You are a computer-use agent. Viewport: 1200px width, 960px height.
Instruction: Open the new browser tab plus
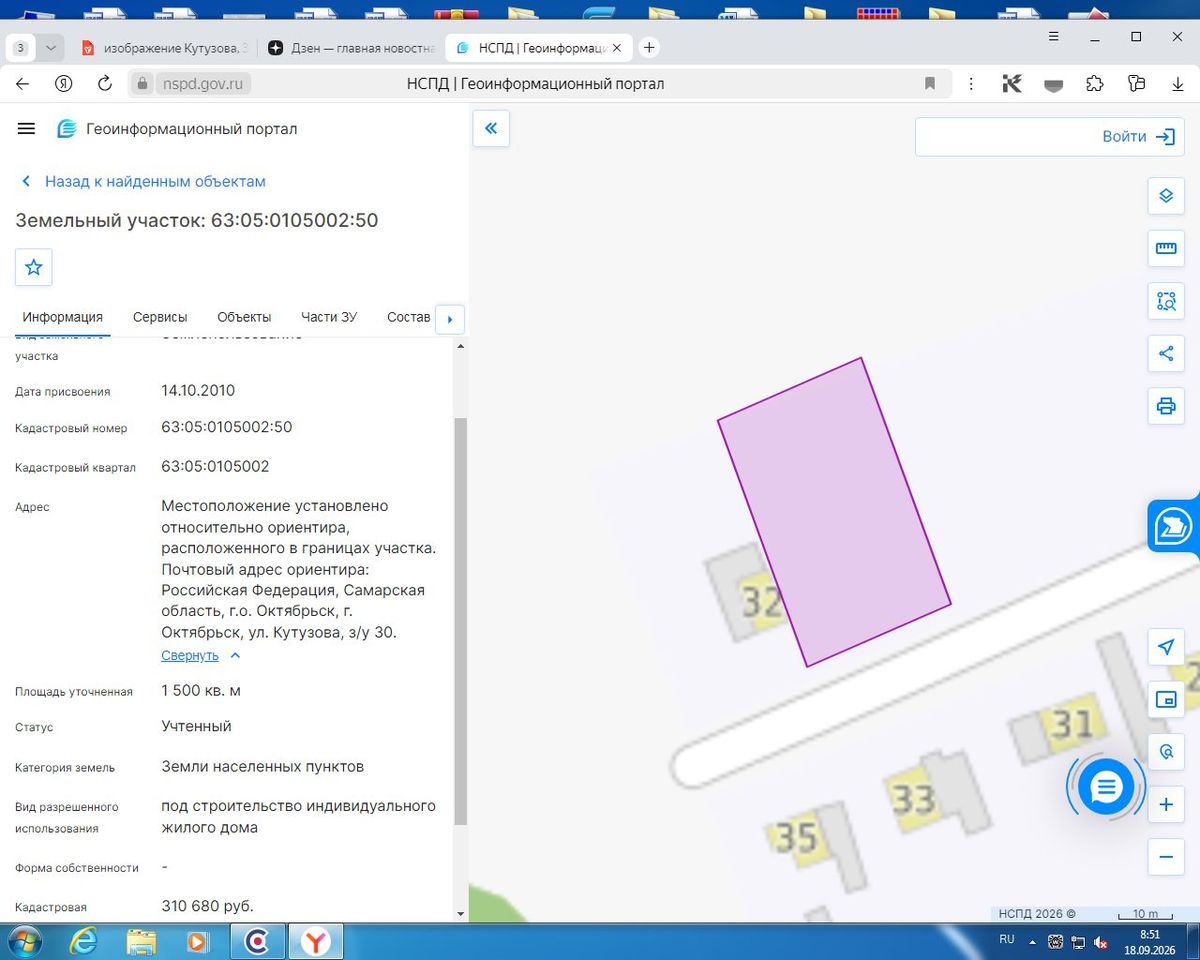pyautogui.click(x=649, y=47)
